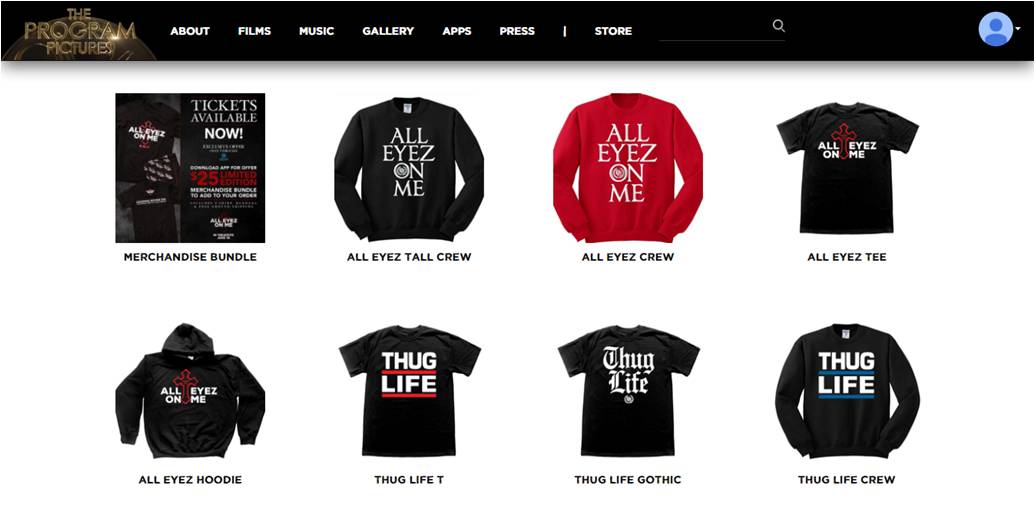
Task: View the black All Eyez Tall Crew sweatshirt
Action: click(409, 168)
